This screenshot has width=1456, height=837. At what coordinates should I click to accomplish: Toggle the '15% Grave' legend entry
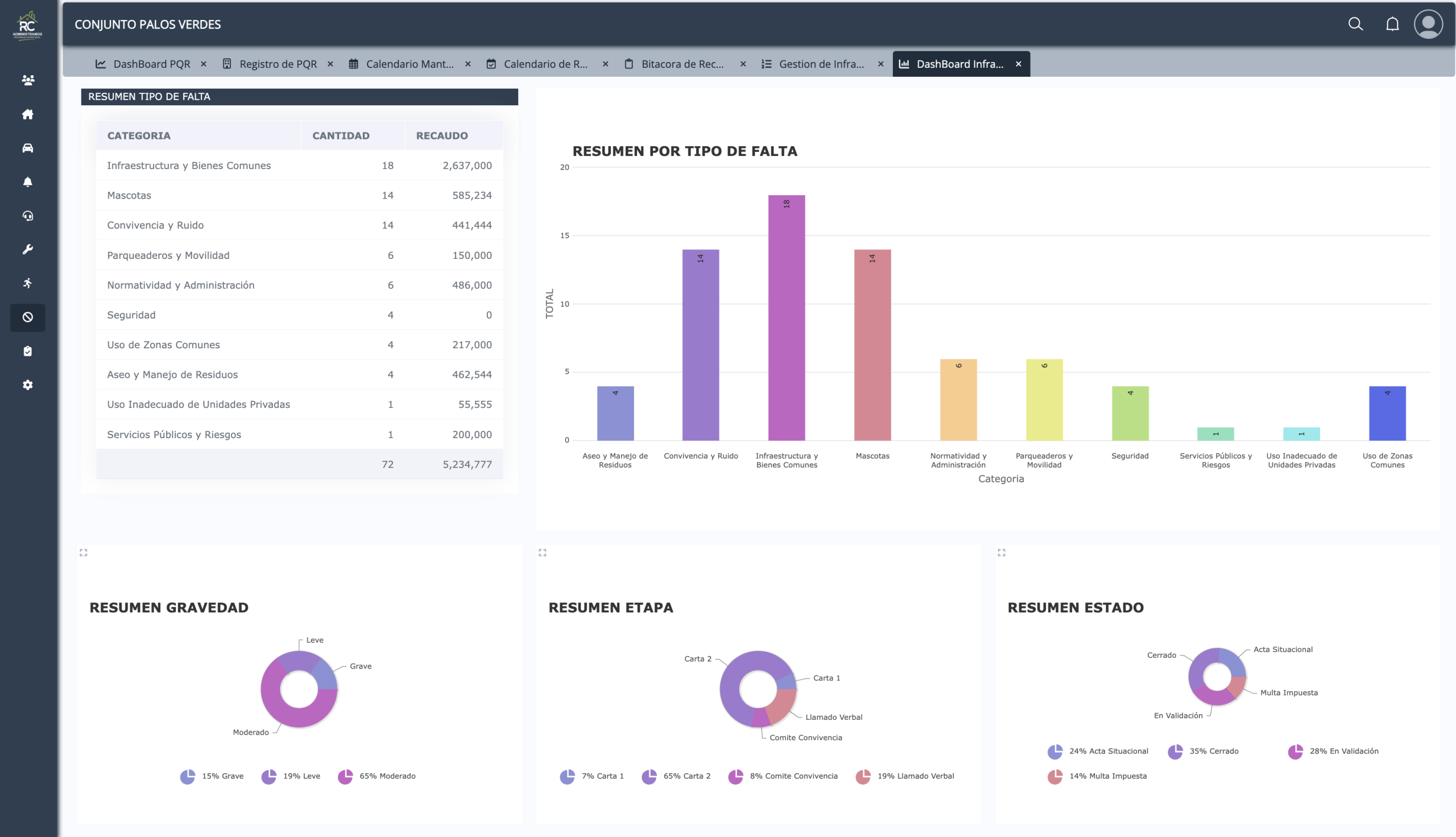212,776
